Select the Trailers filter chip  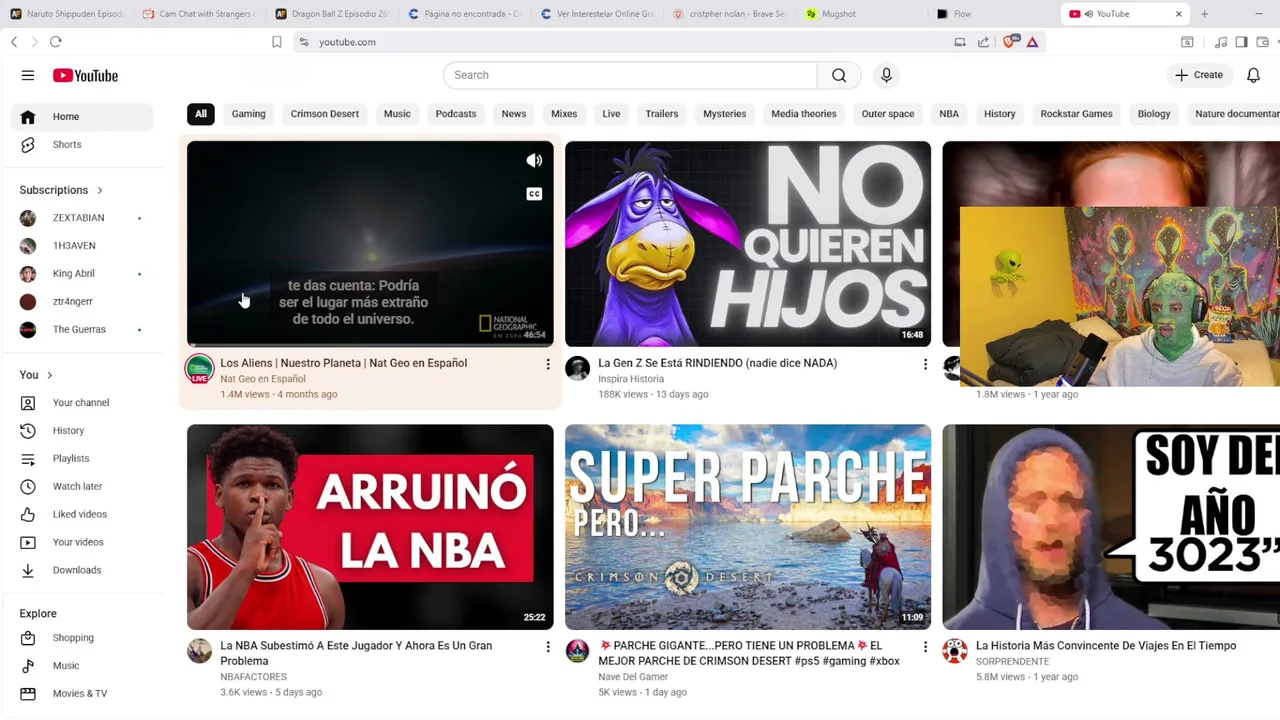point(662,114)
